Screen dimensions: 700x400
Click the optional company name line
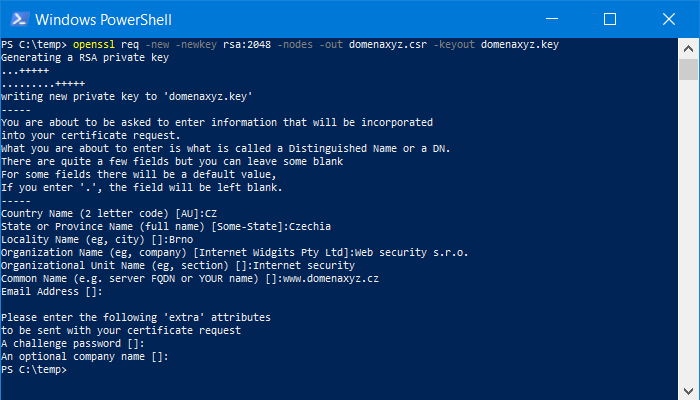(x=84, y=356)
